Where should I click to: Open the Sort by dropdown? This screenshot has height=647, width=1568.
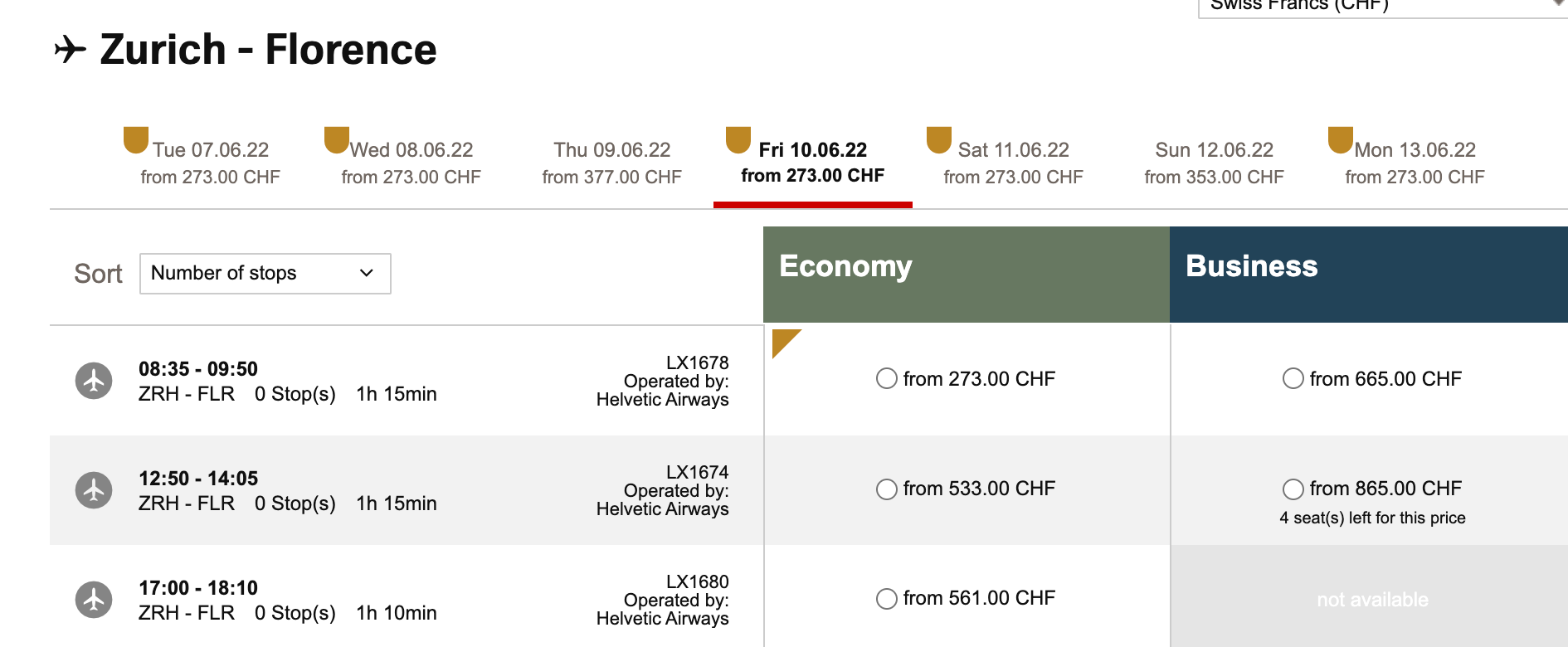point(265,273)
